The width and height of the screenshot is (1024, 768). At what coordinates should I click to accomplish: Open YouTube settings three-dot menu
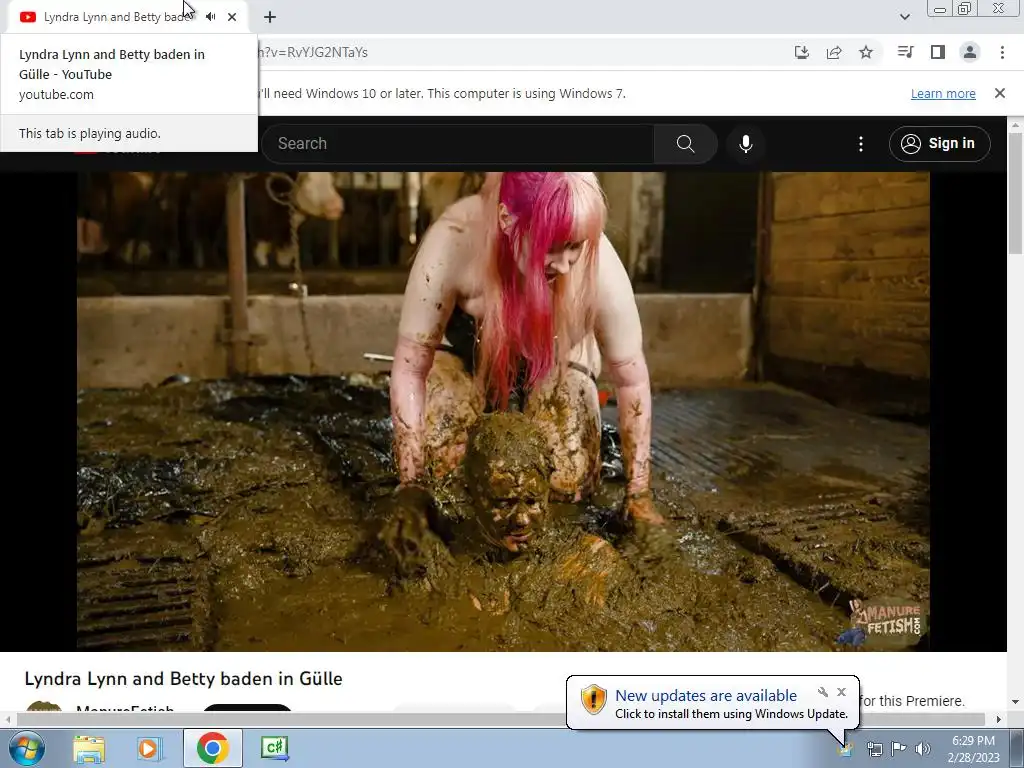pos(861,144)
